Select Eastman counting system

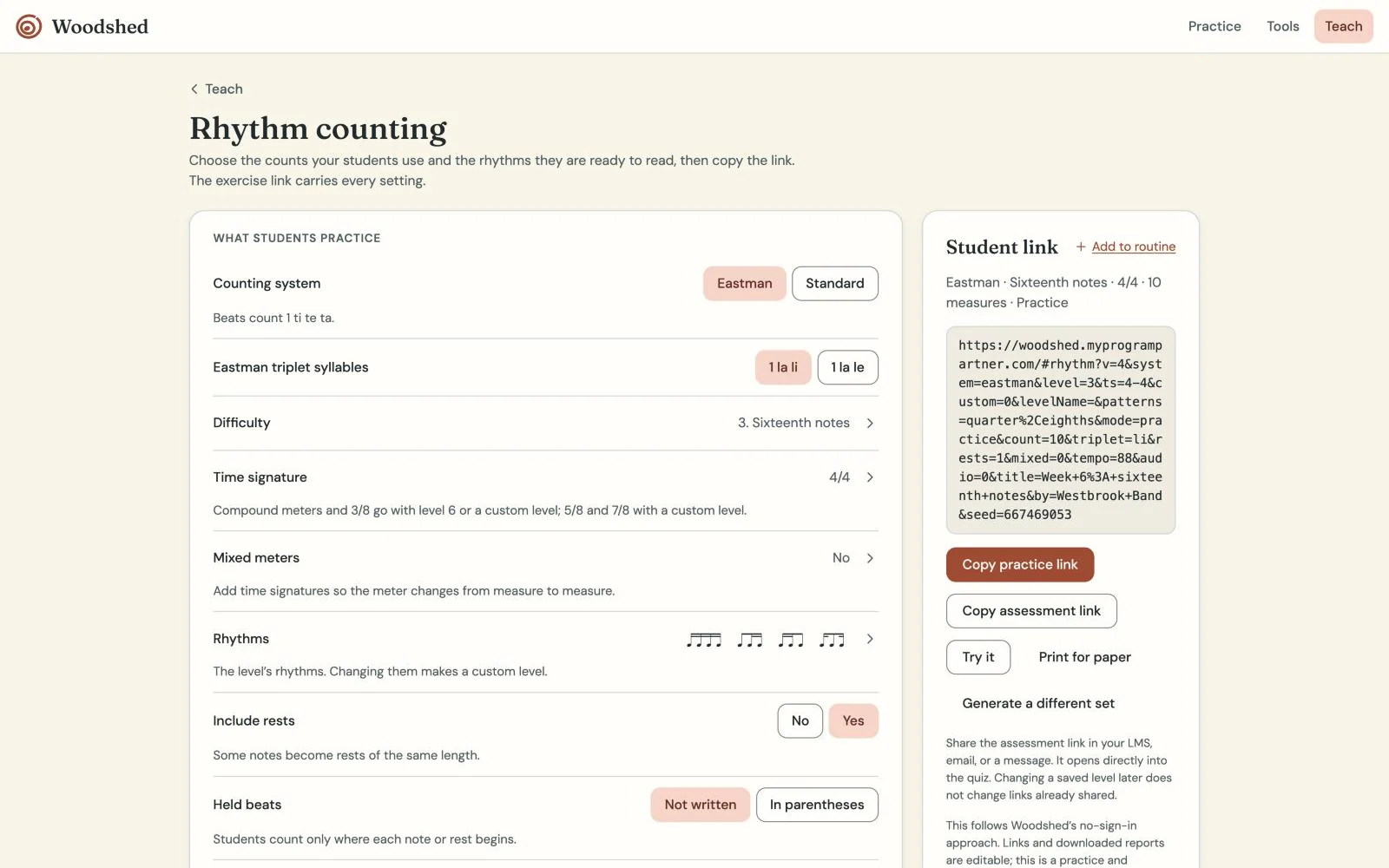(x=744, y=284)
